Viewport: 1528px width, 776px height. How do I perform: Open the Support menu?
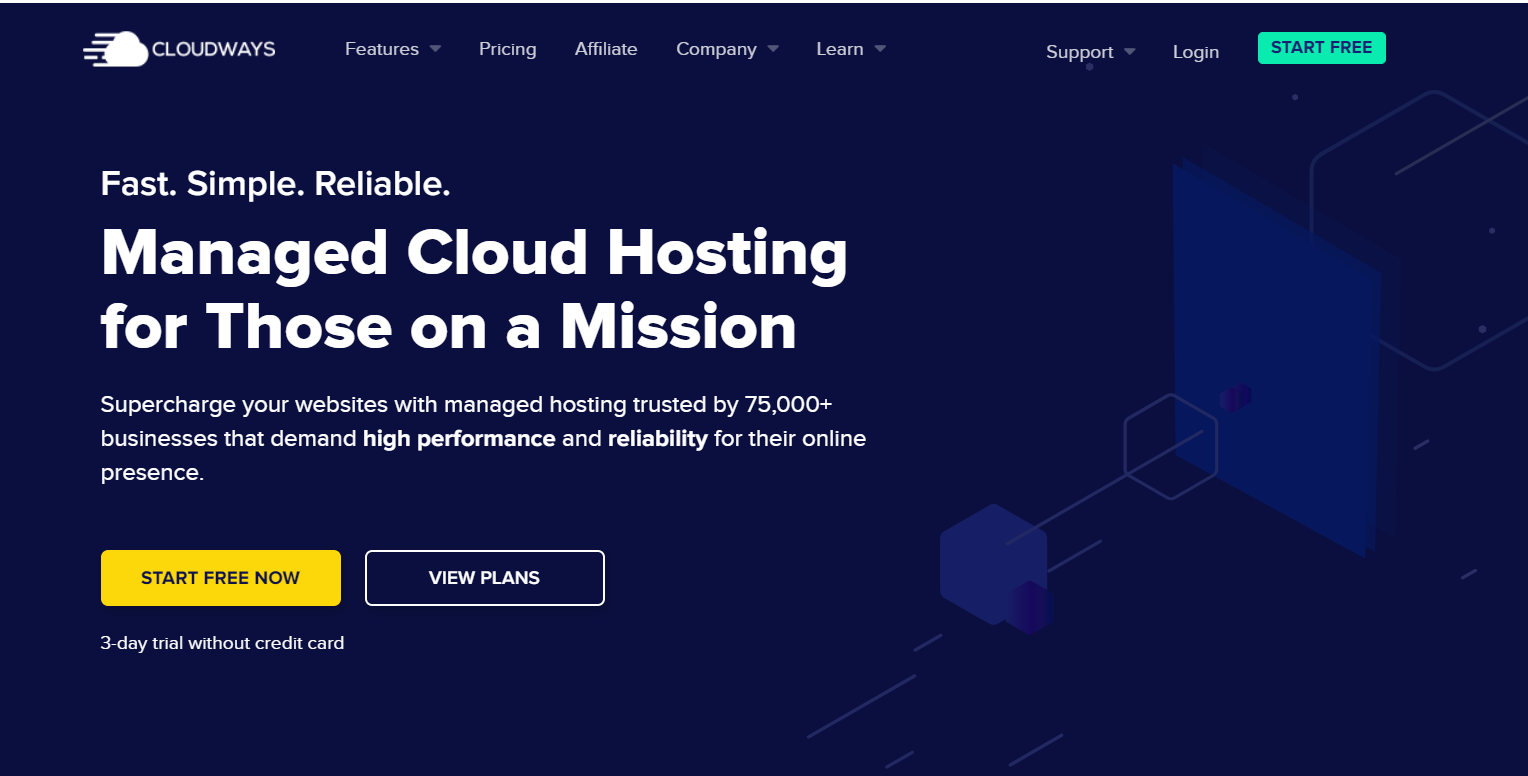click(1080, 52)
